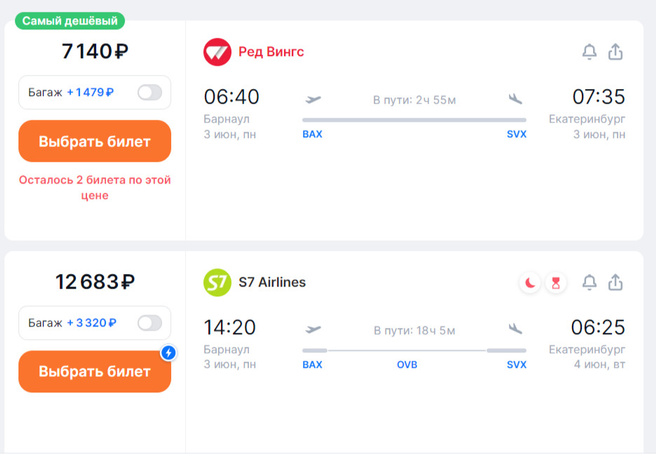Click the SVX code on Red Wings flight
The height and width of the screenshot is (459, 656).
click(516, 134)
